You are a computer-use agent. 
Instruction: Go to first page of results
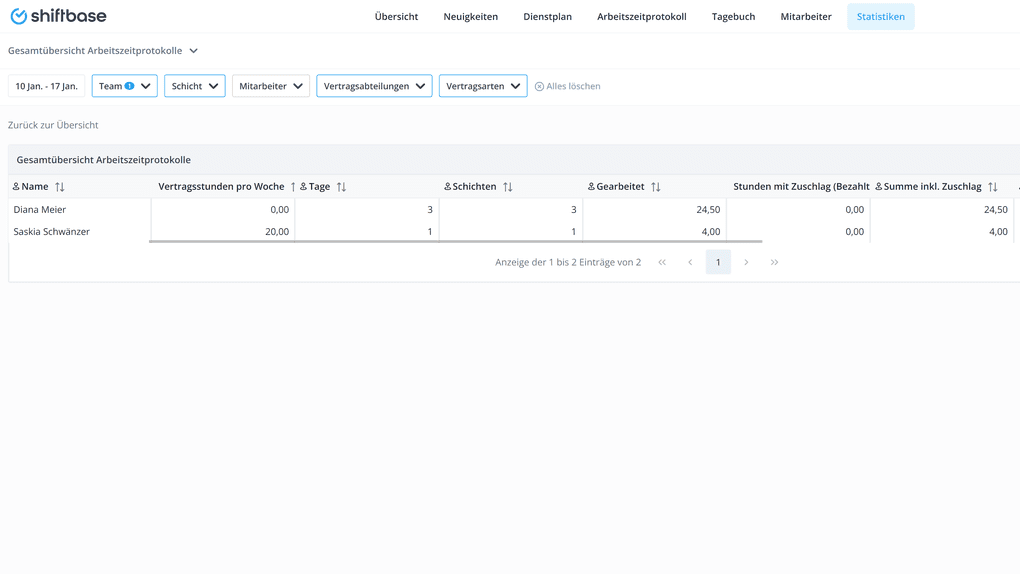coord(662,262)
